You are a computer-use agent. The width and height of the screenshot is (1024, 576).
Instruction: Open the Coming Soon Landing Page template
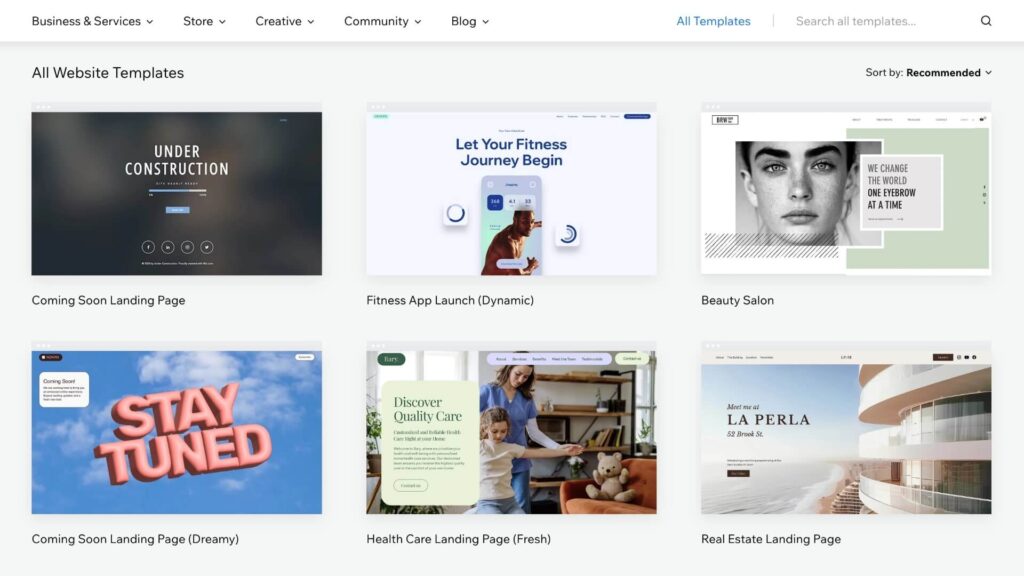pos(176,190)
